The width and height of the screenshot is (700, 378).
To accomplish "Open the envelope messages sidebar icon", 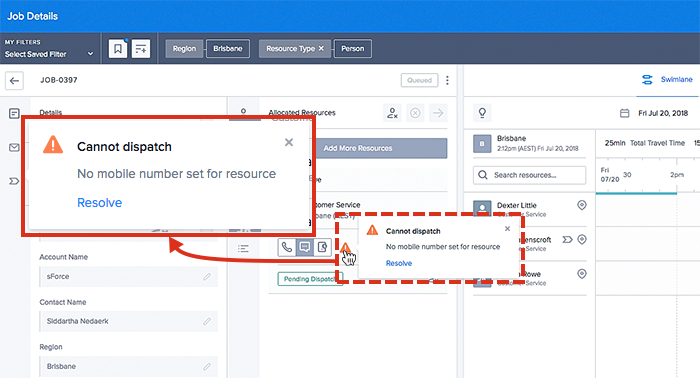I will coord(14,147).
